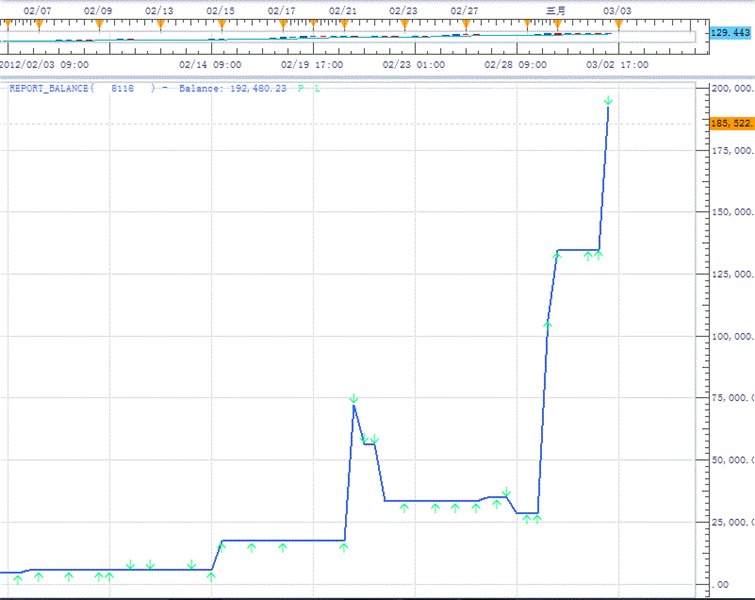Click the Balance: 192,480.23 readout text

[x=233, y=89]
